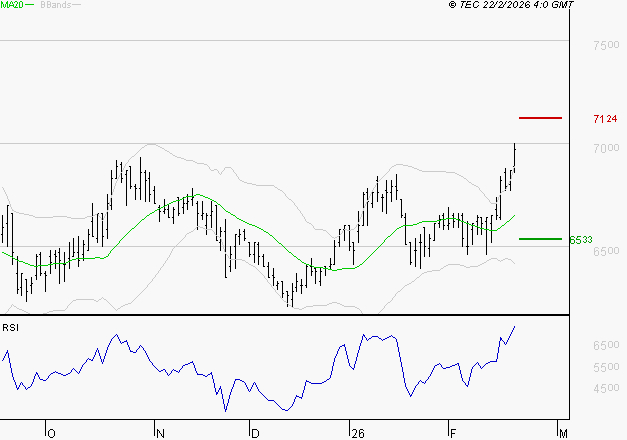Viewport: 627px width, 440px height.
Task: Click the F month label on time axis
Action: point(453,434)
